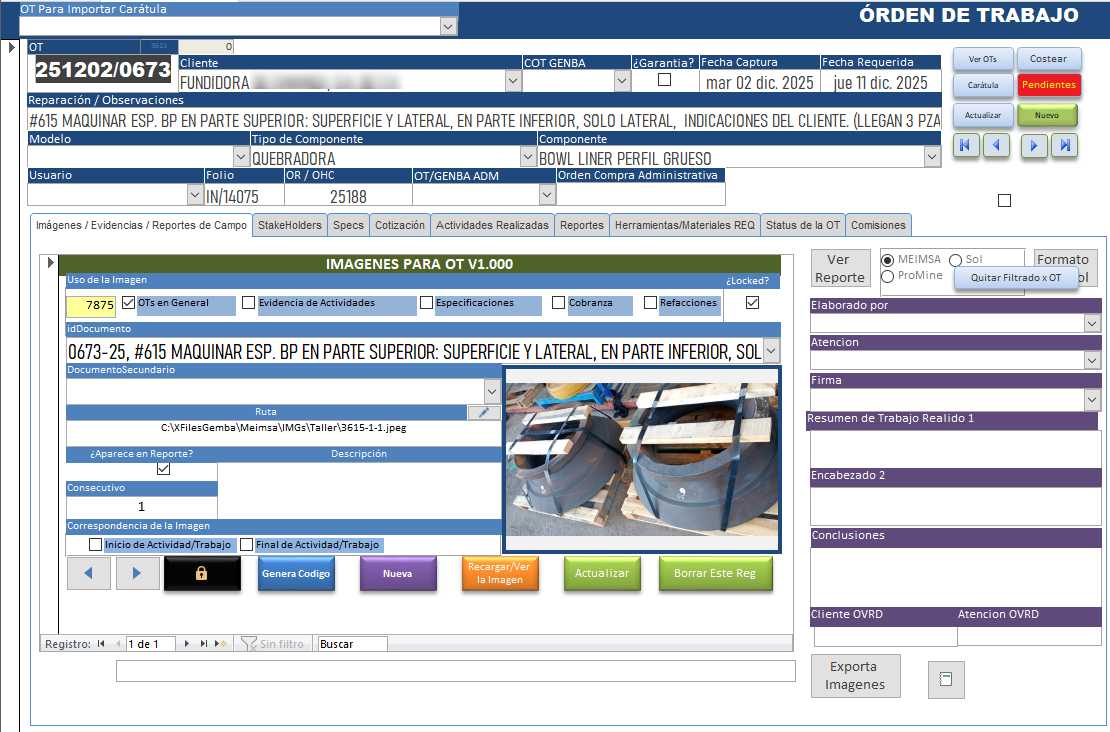Select the ProMine radio button

(887, 276)
